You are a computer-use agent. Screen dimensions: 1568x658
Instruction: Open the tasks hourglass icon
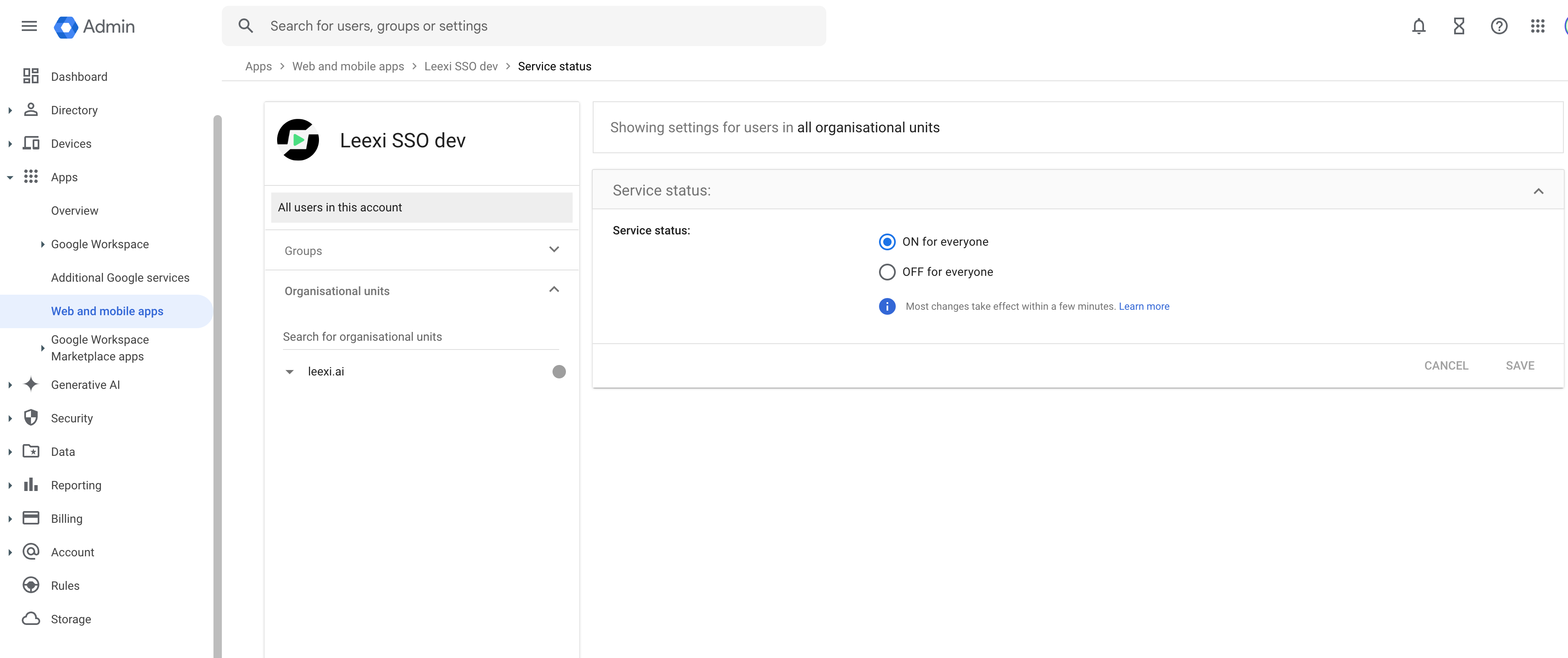[1458, 26]
